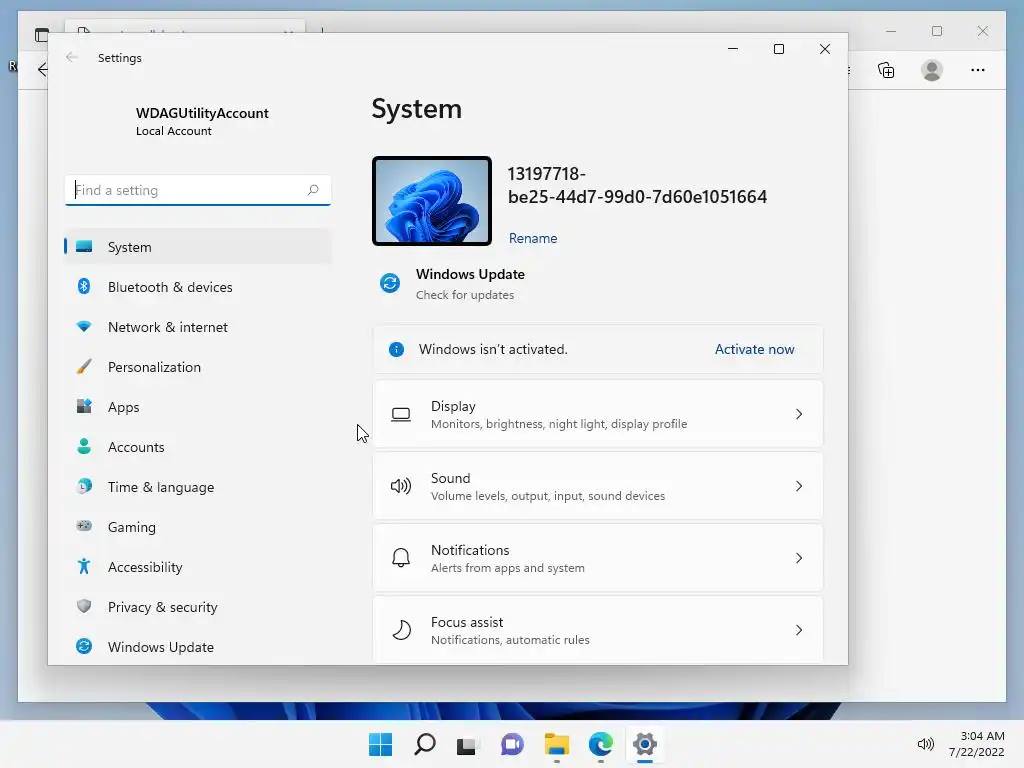
Task: Expand the Display settings chevron
Action: (x=799, y=414)
